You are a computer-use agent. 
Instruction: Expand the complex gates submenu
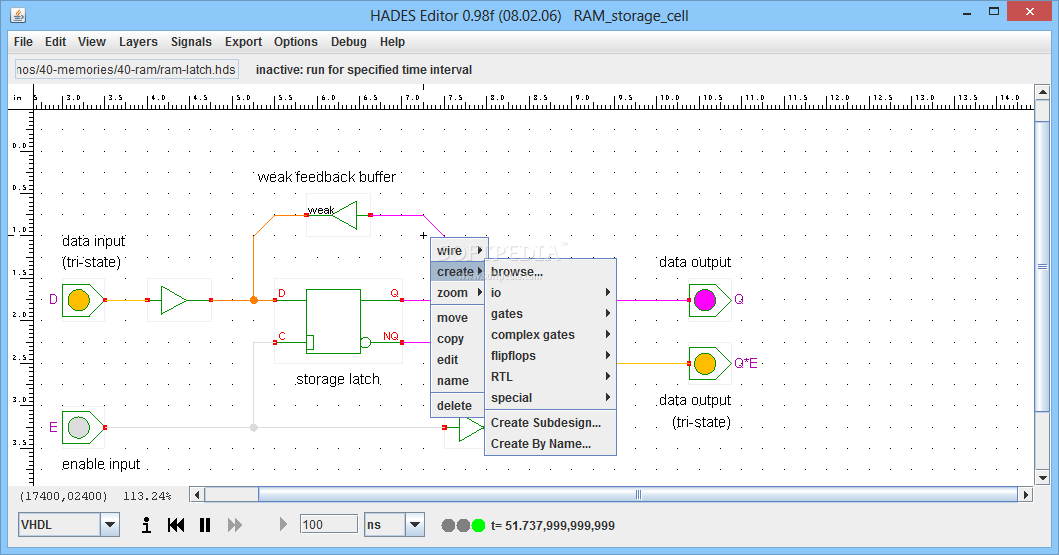[550, 334]
